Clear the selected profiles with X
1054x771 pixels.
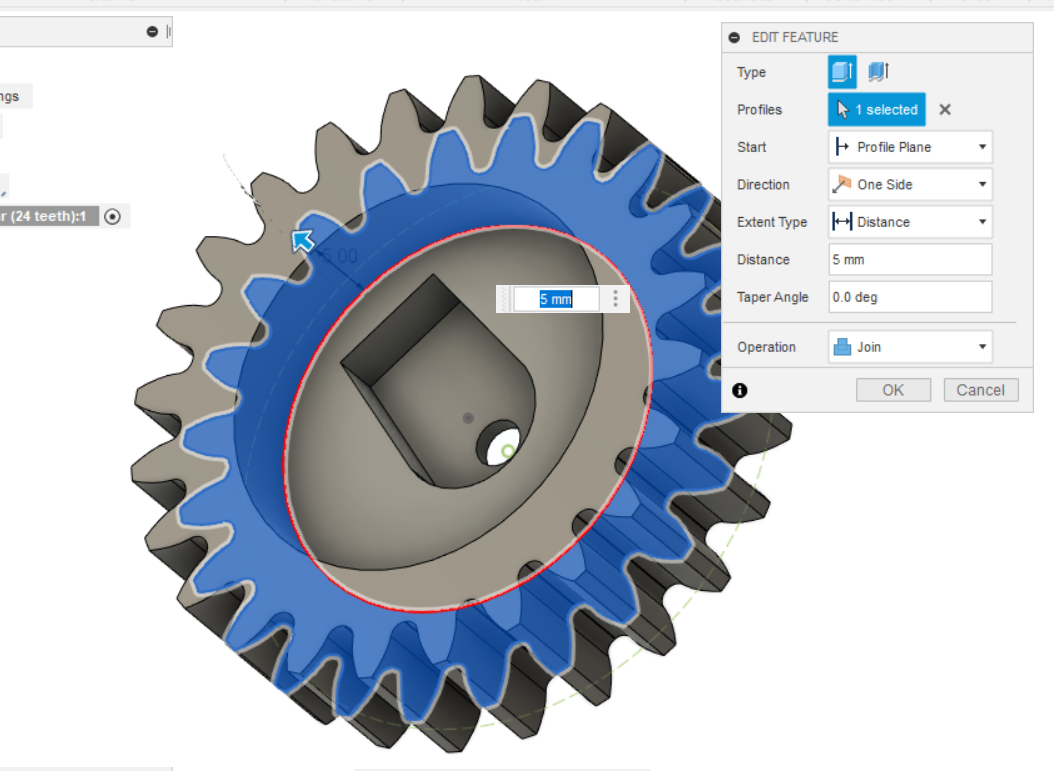(945, 110)
